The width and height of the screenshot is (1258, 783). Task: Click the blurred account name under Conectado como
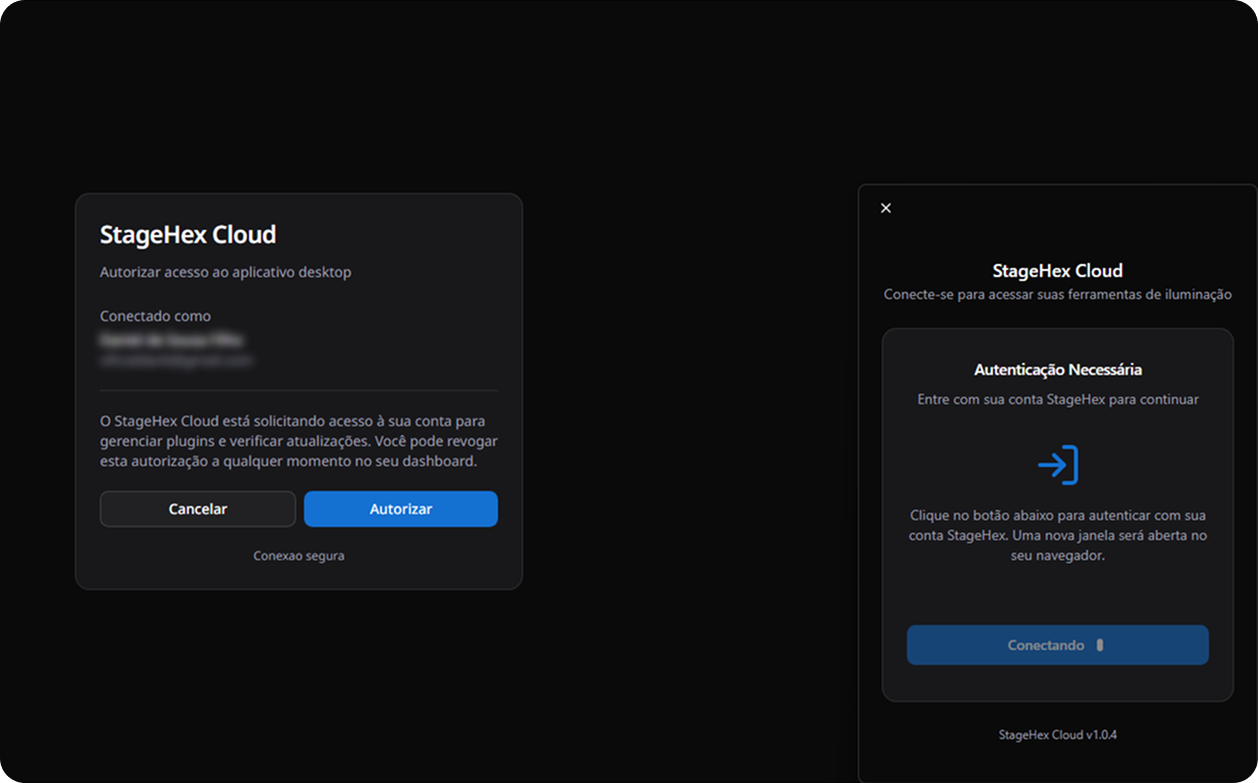point(171,340)
